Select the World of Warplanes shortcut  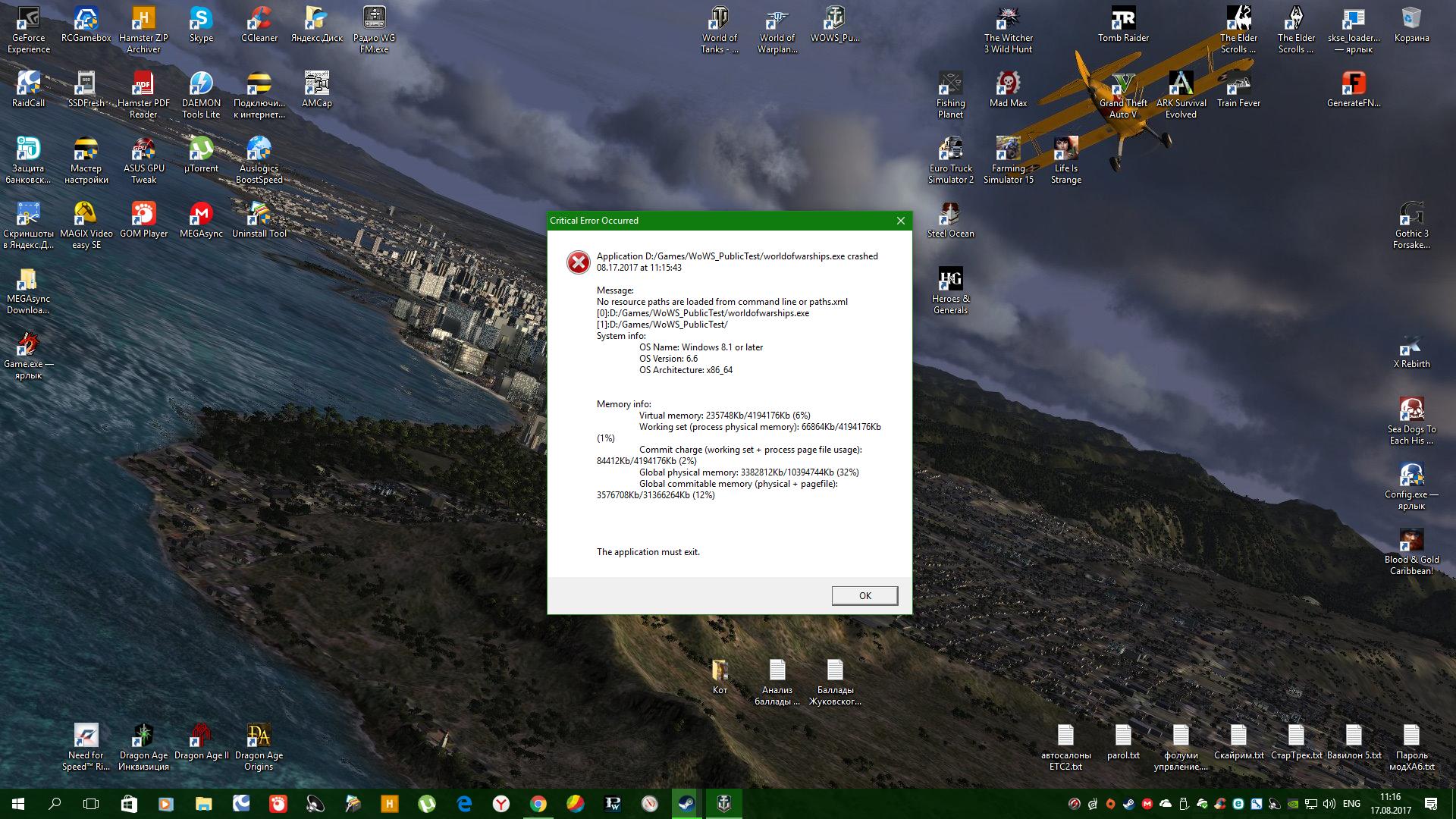click(777, 30)
